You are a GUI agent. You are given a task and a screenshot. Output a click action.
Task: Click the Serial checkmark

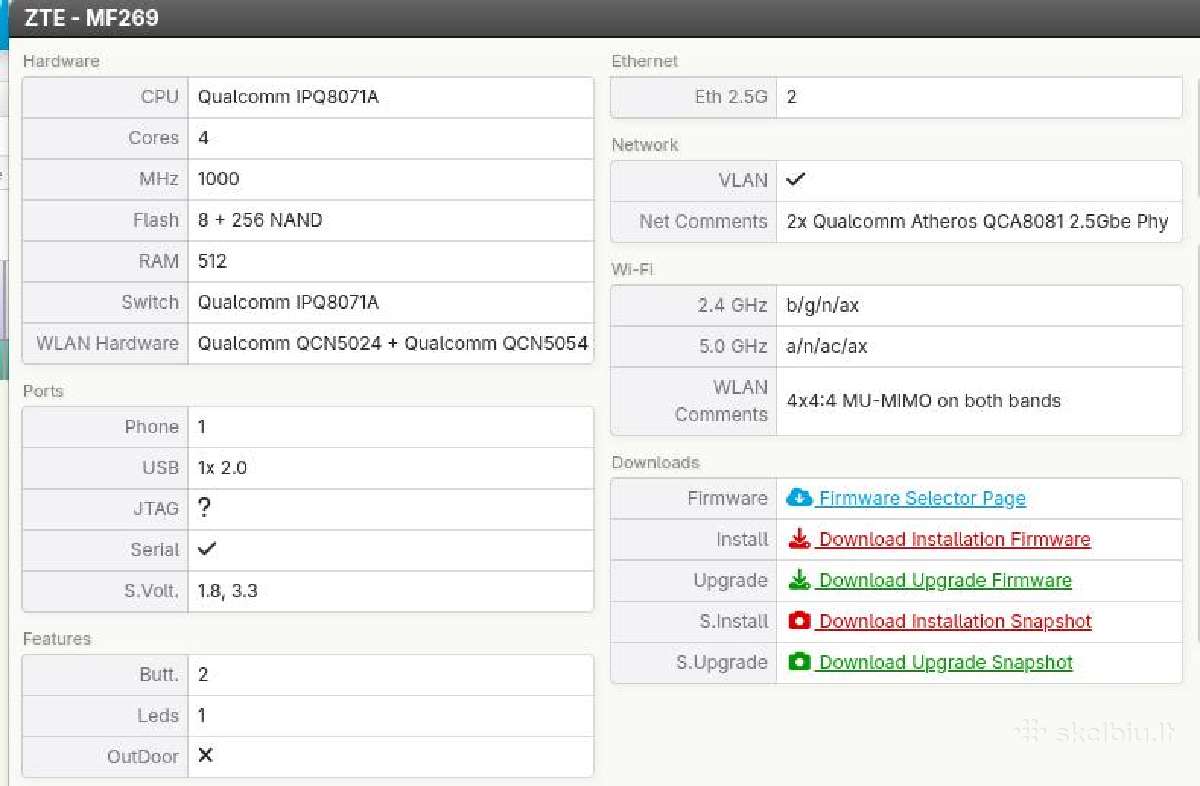tap(207, 549)
